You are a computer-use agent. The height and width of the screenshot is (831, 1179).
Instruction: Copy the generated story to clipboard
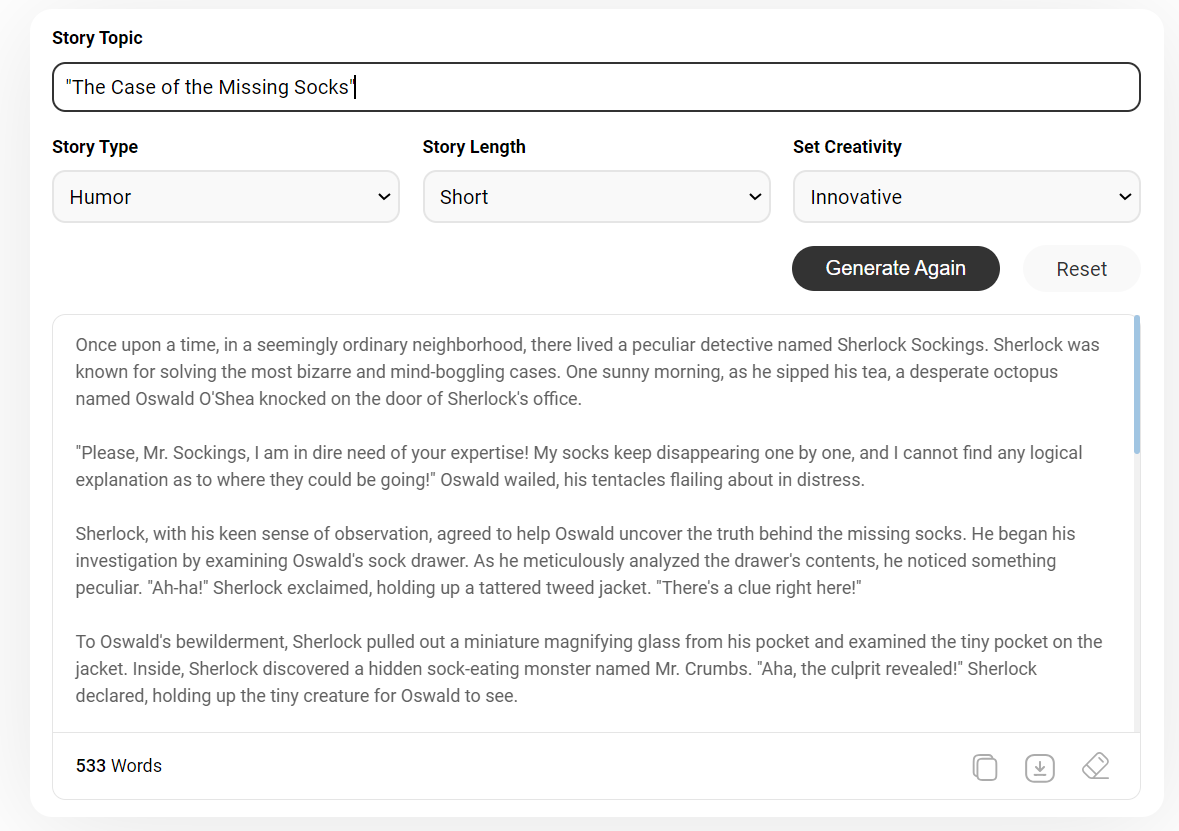click(x=984, y=767)
